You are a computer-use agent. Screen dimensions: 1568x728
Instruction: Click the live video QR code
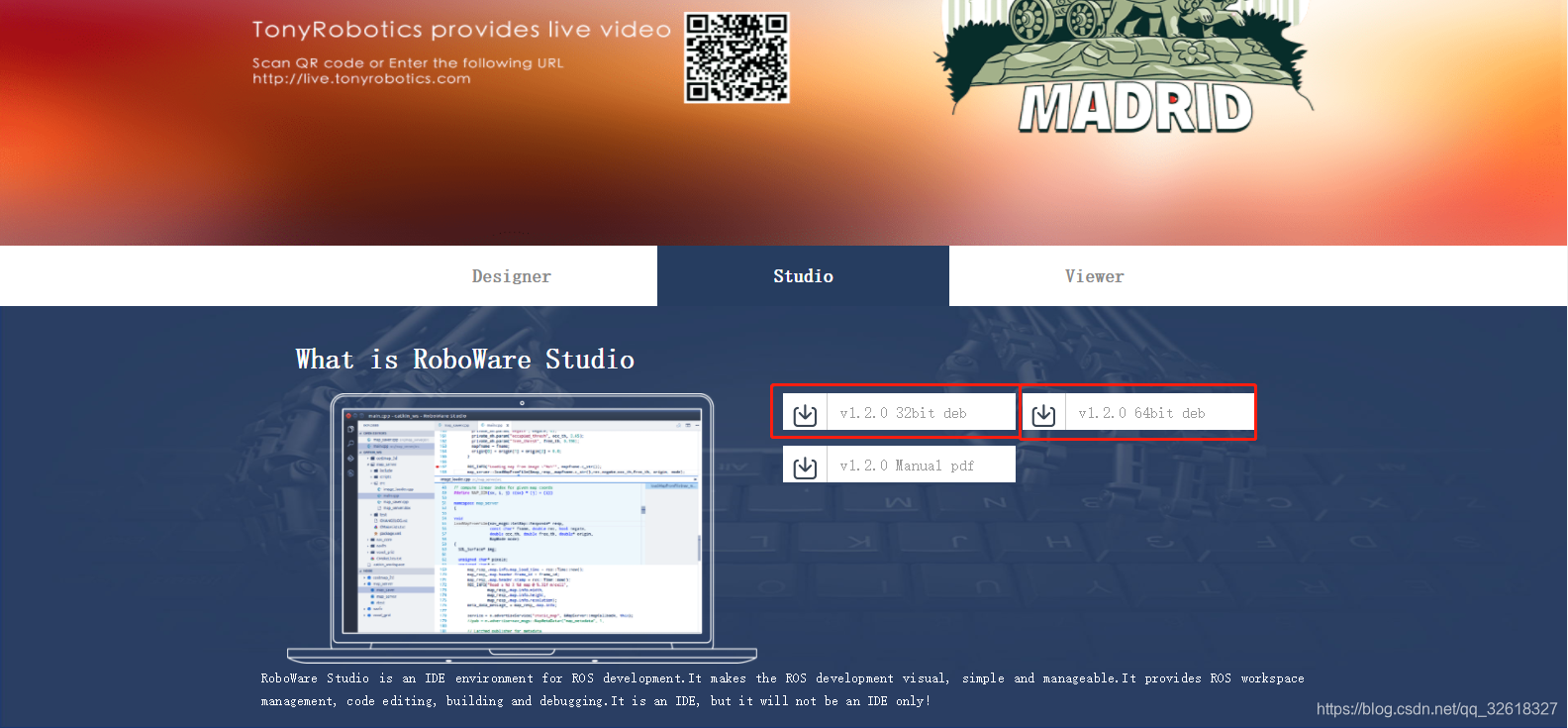tap(736, 56)
